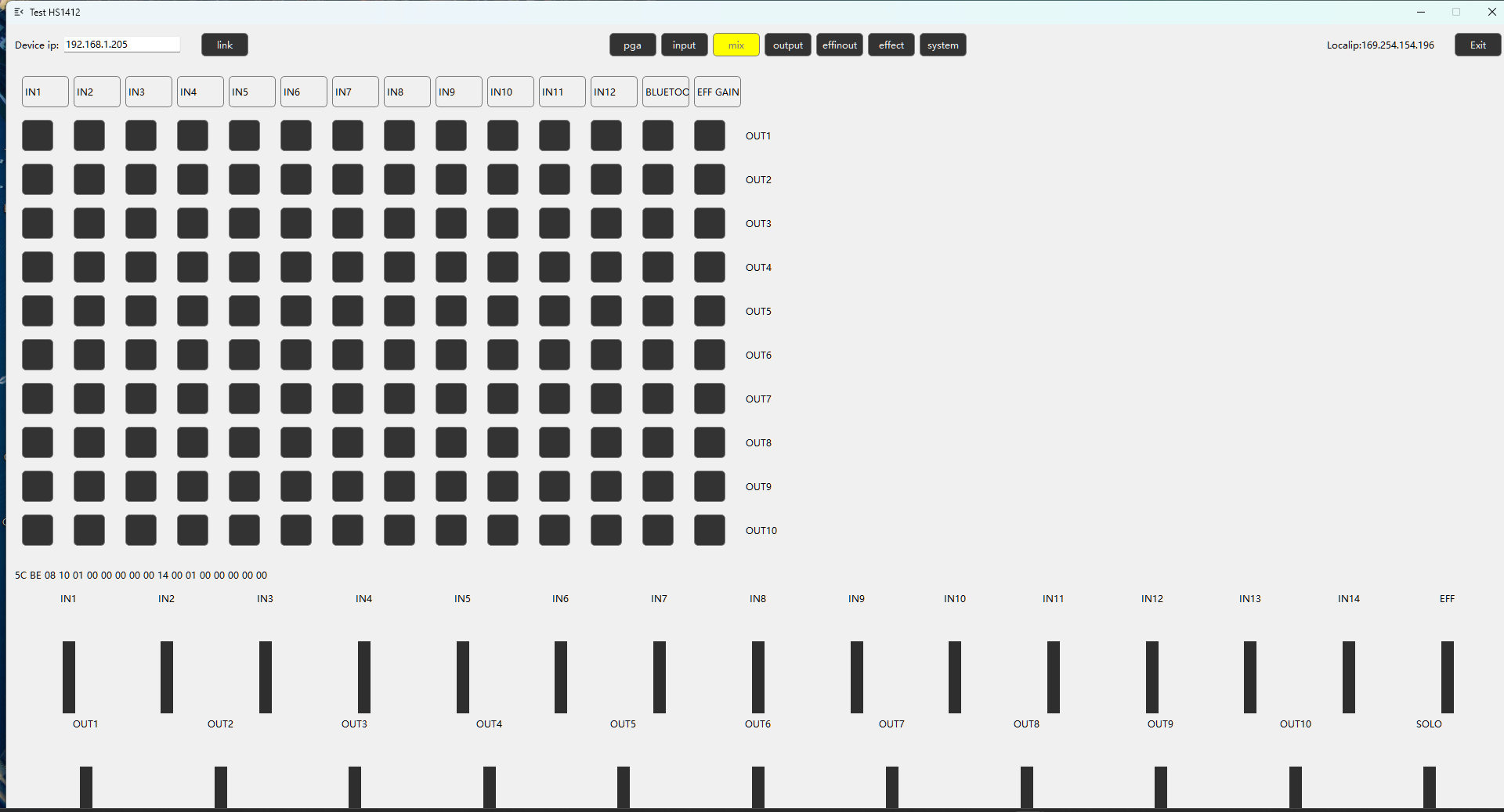This screenshot has width=1504, height=812.
Task: Toggle the IN1 to OUT1 matrix cell
Action: pos(38,135)
